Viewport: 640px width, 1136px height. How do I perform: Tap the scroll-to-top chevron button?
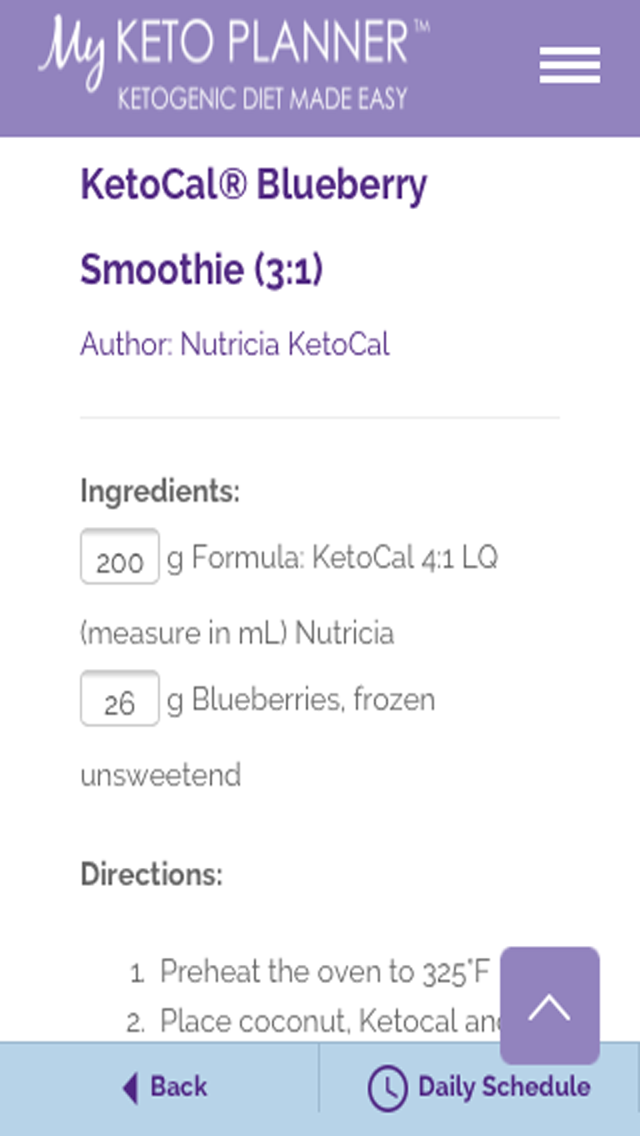[x=549, y=1006]
